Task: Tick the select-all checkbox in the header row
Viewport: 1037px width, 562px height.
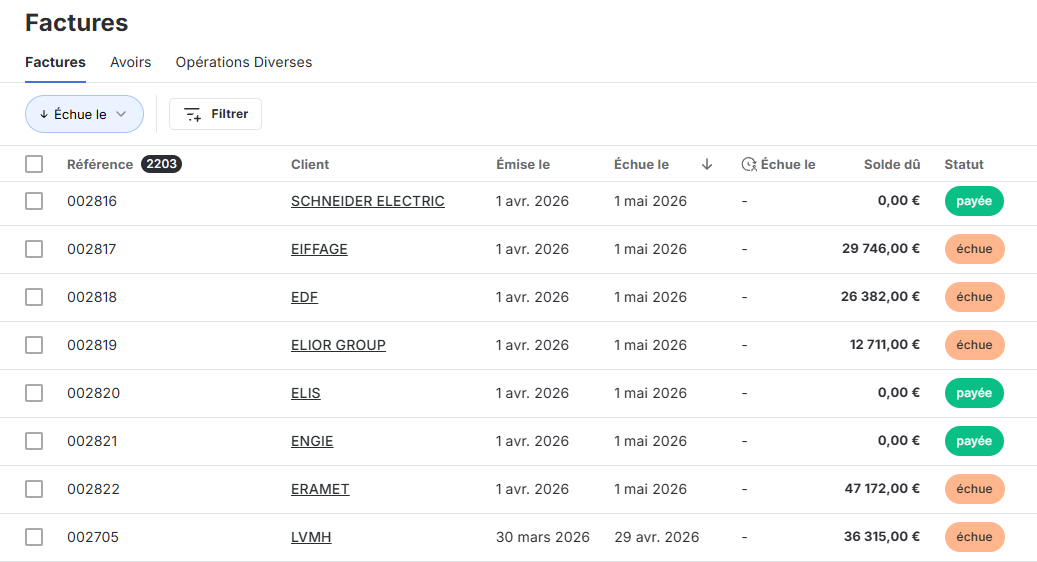Action: pyautogui.click(x=34, y=164)
